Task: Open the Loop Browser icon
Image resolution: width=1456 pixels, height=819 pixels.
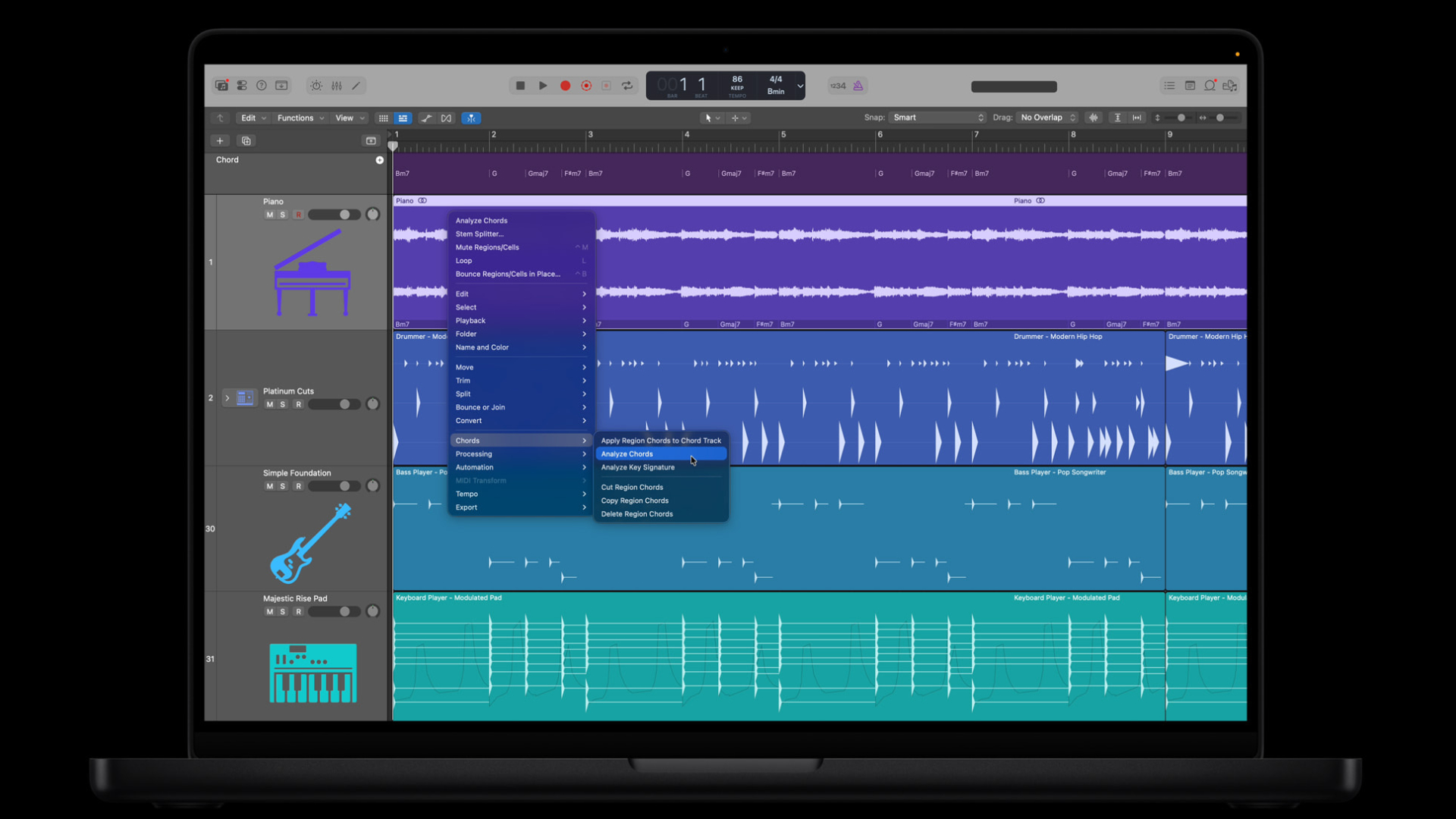Action: pyautogui.click(x=1210, y=86)
